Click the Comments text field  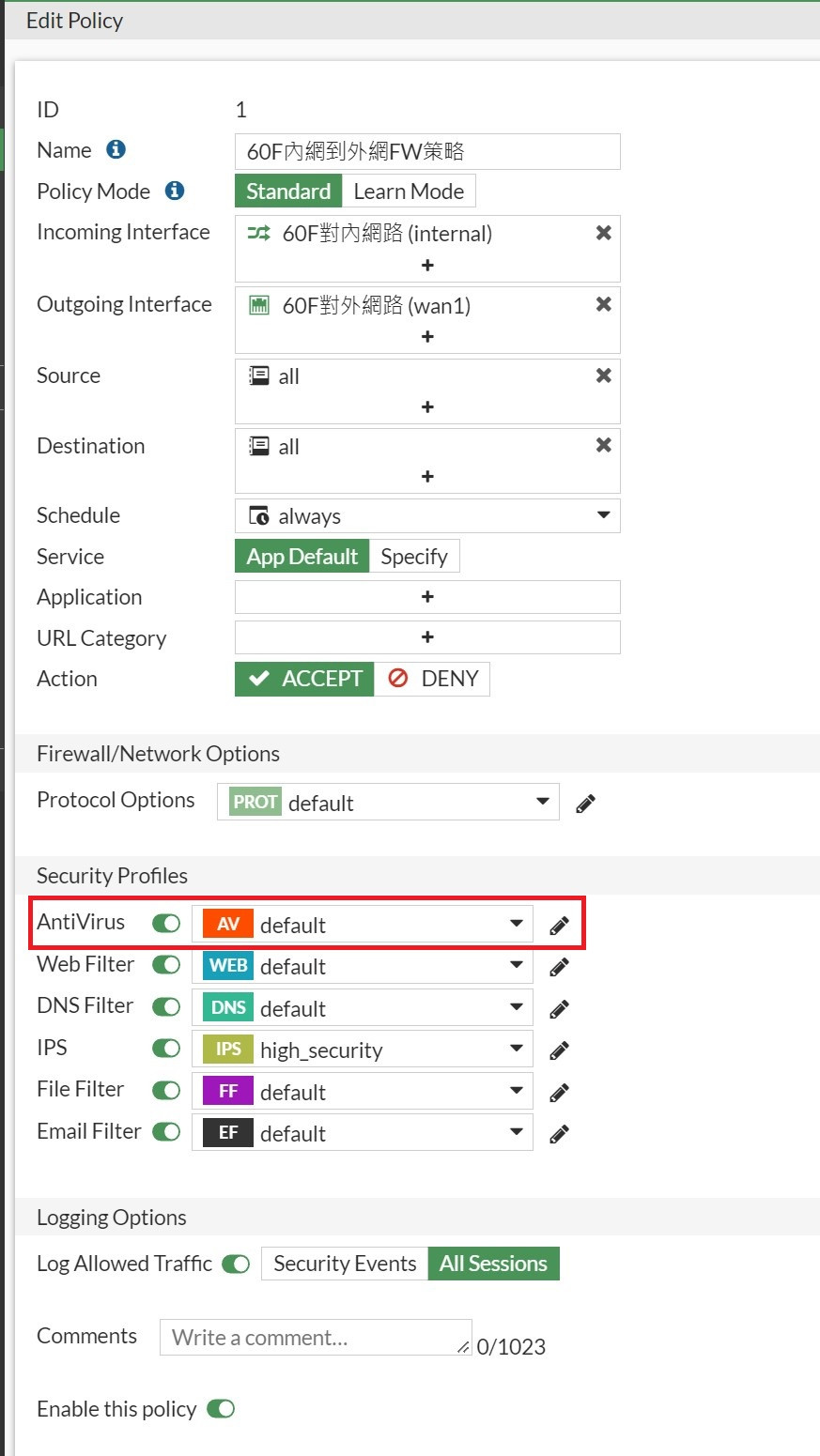[x=315, y=1338]
